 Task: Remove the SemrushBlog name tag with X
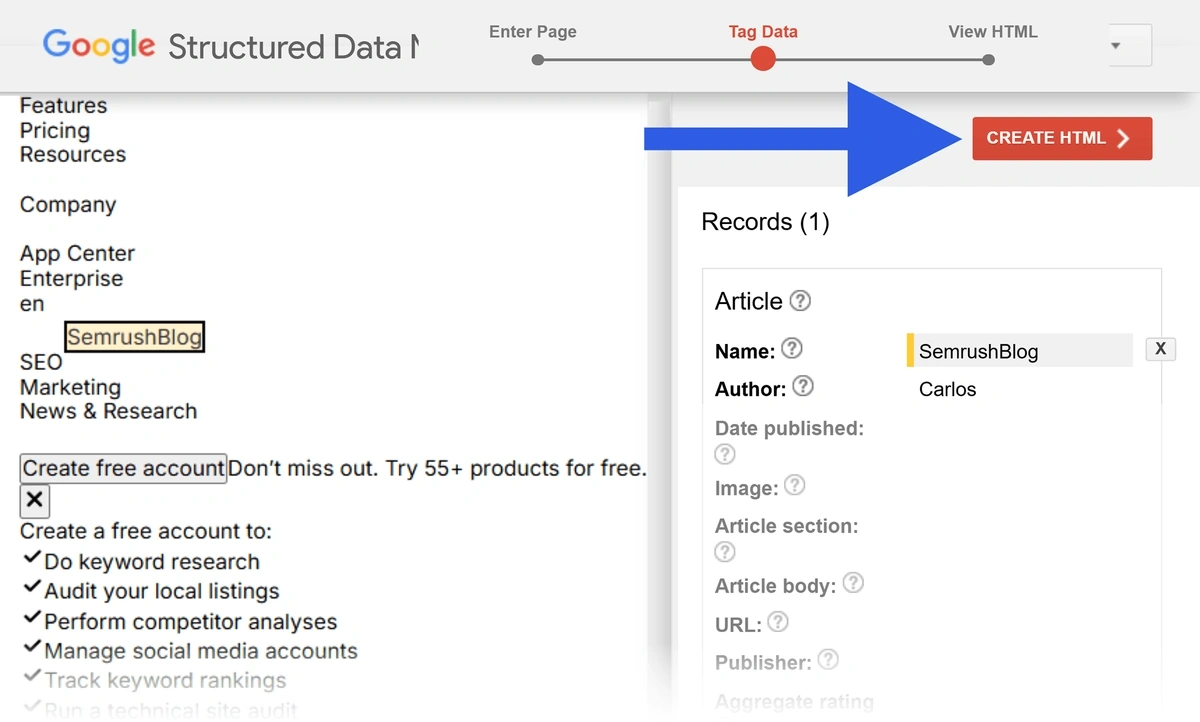(x=1160, y=349)
